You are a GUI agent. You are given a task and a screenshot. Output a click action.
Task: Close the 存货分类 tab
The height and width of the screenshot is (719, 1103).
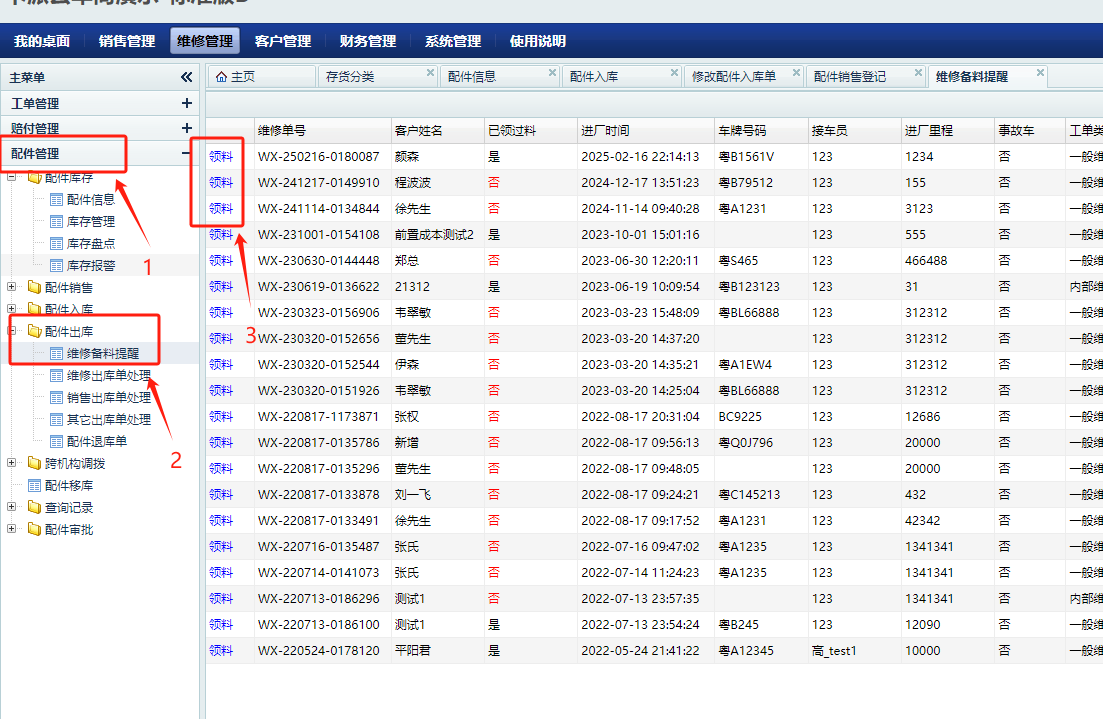(x=430, y=73)
